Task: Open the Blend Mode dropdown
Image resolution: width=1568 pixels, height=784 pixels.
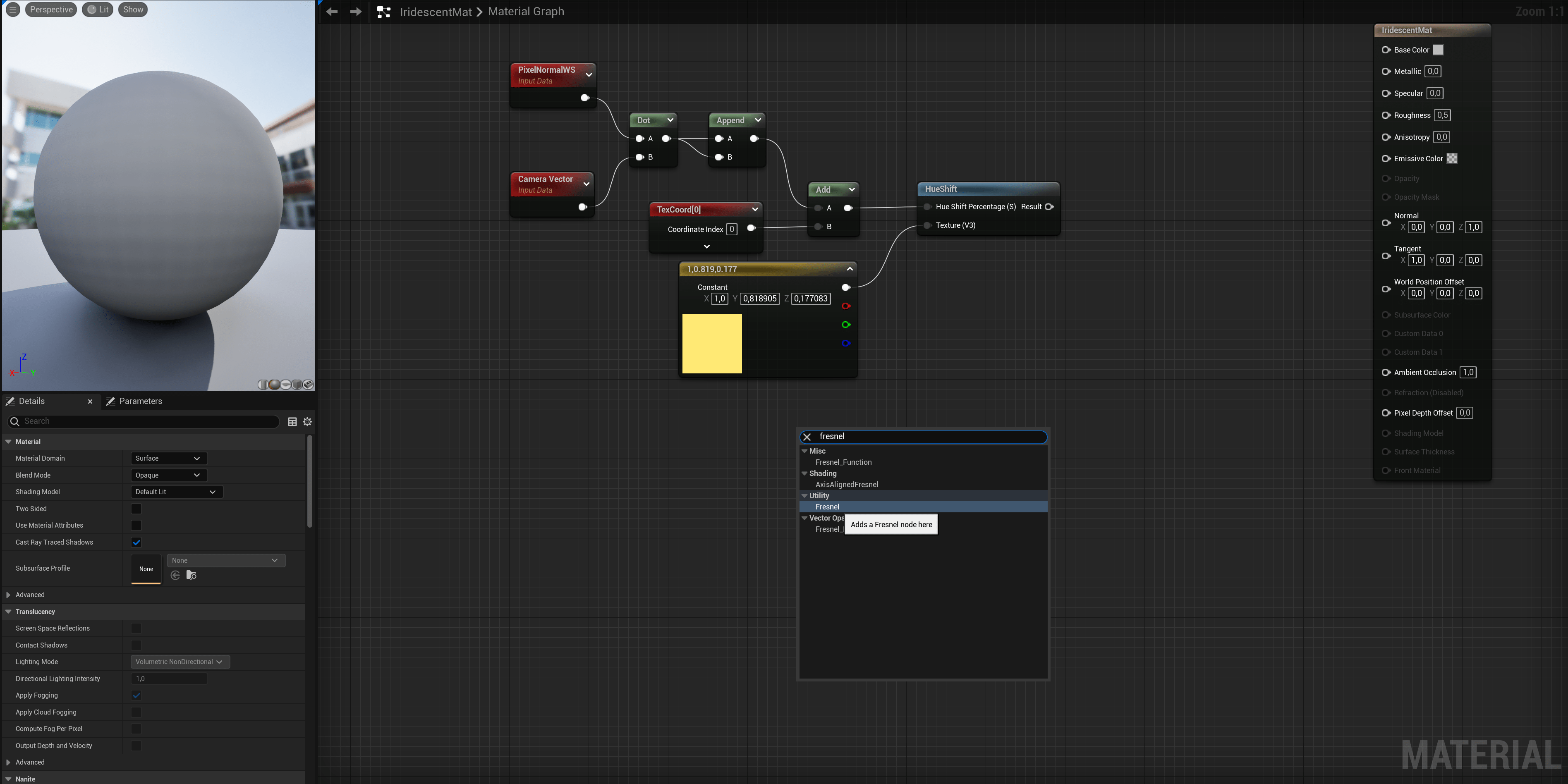Action: pos(169,475)
